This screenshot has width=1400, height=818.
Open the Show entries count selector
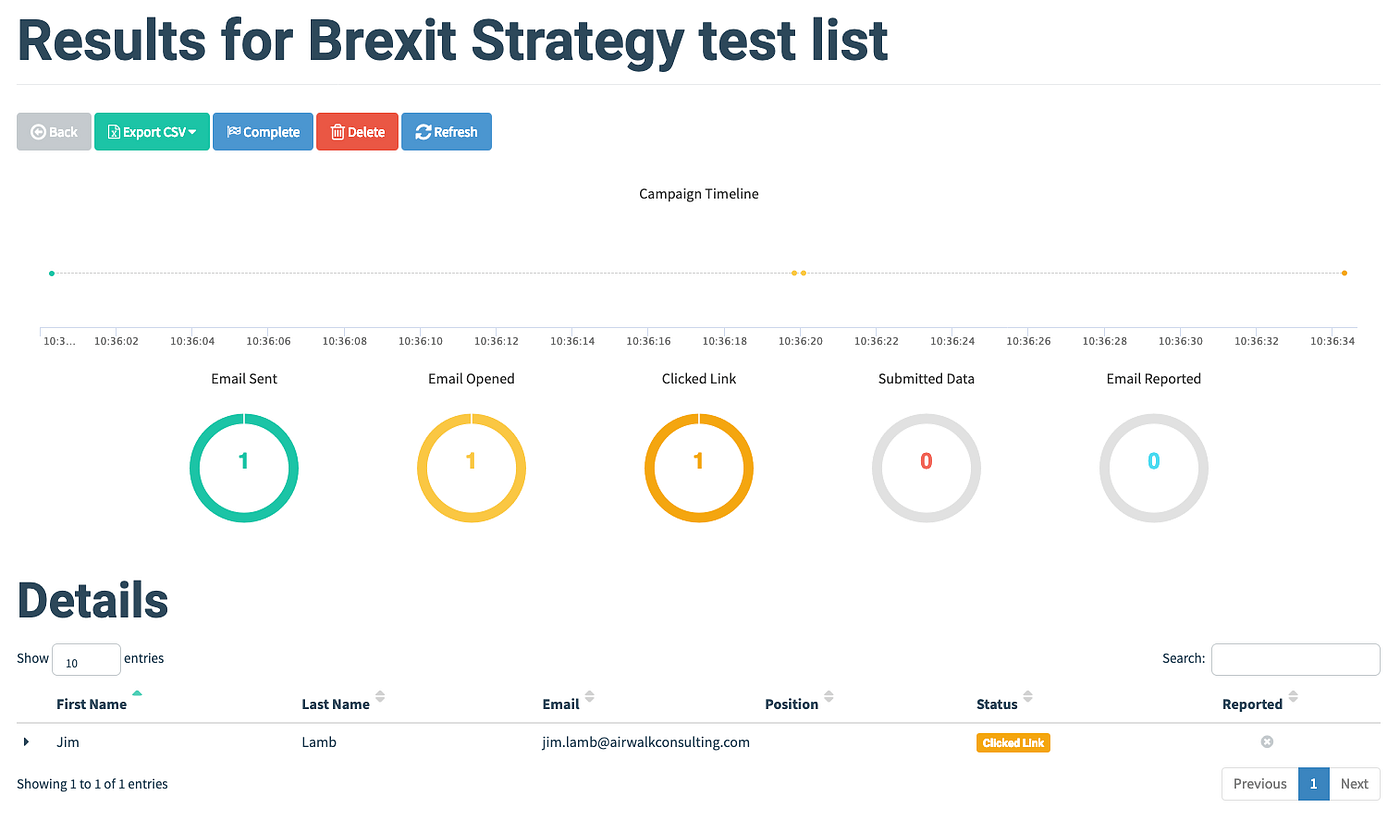click(86, 660)
